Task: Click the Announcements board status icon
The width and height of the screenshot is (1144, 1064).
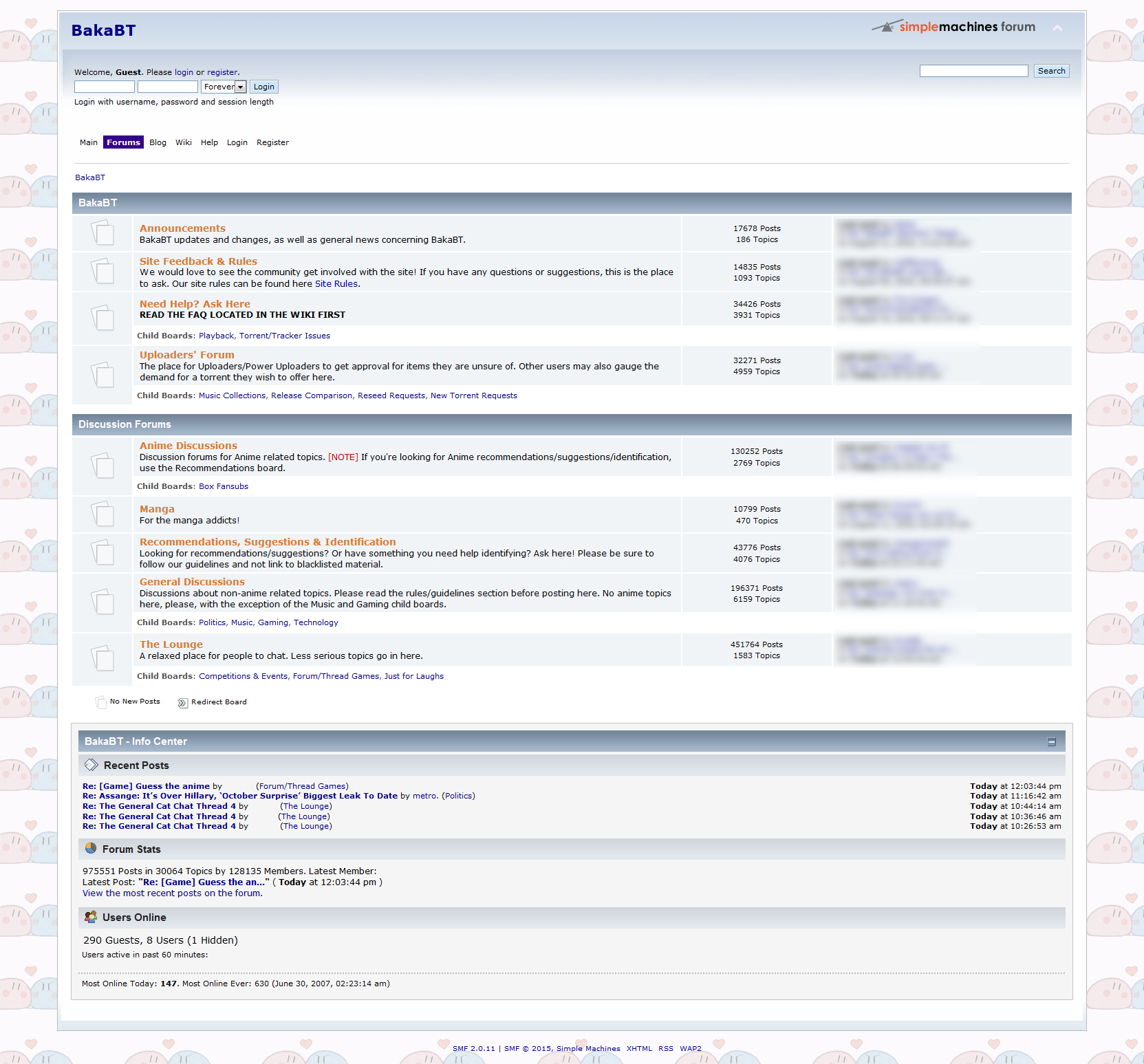Action: coord(102,233)
